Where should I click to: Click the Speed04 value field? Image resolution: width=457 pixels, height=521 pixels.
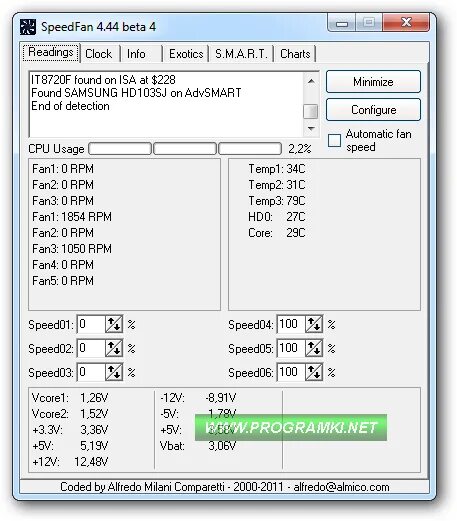point(291,324)
